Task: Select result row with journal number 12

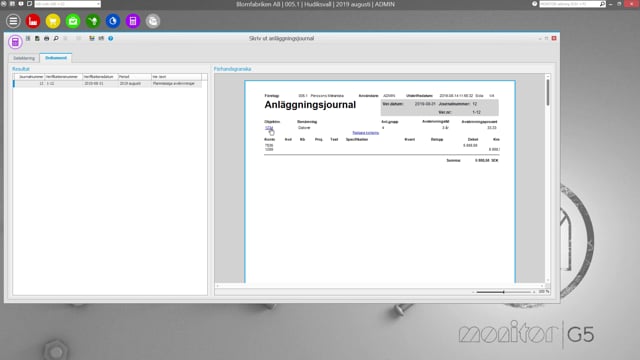Action: (x=108, y=83)
